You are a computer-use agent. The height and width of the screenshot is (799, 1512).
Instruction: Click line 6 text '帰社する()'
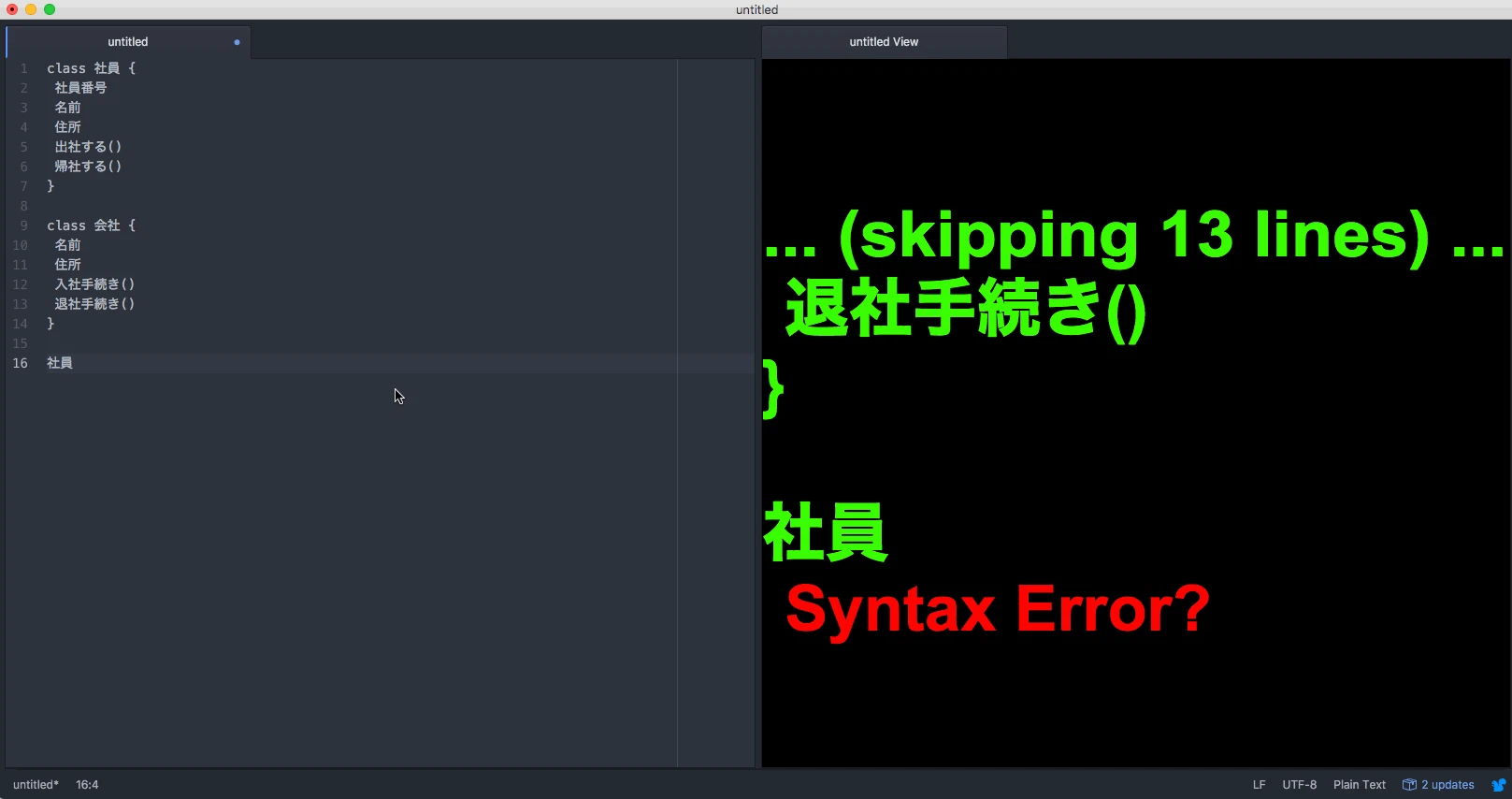(88, 167)
